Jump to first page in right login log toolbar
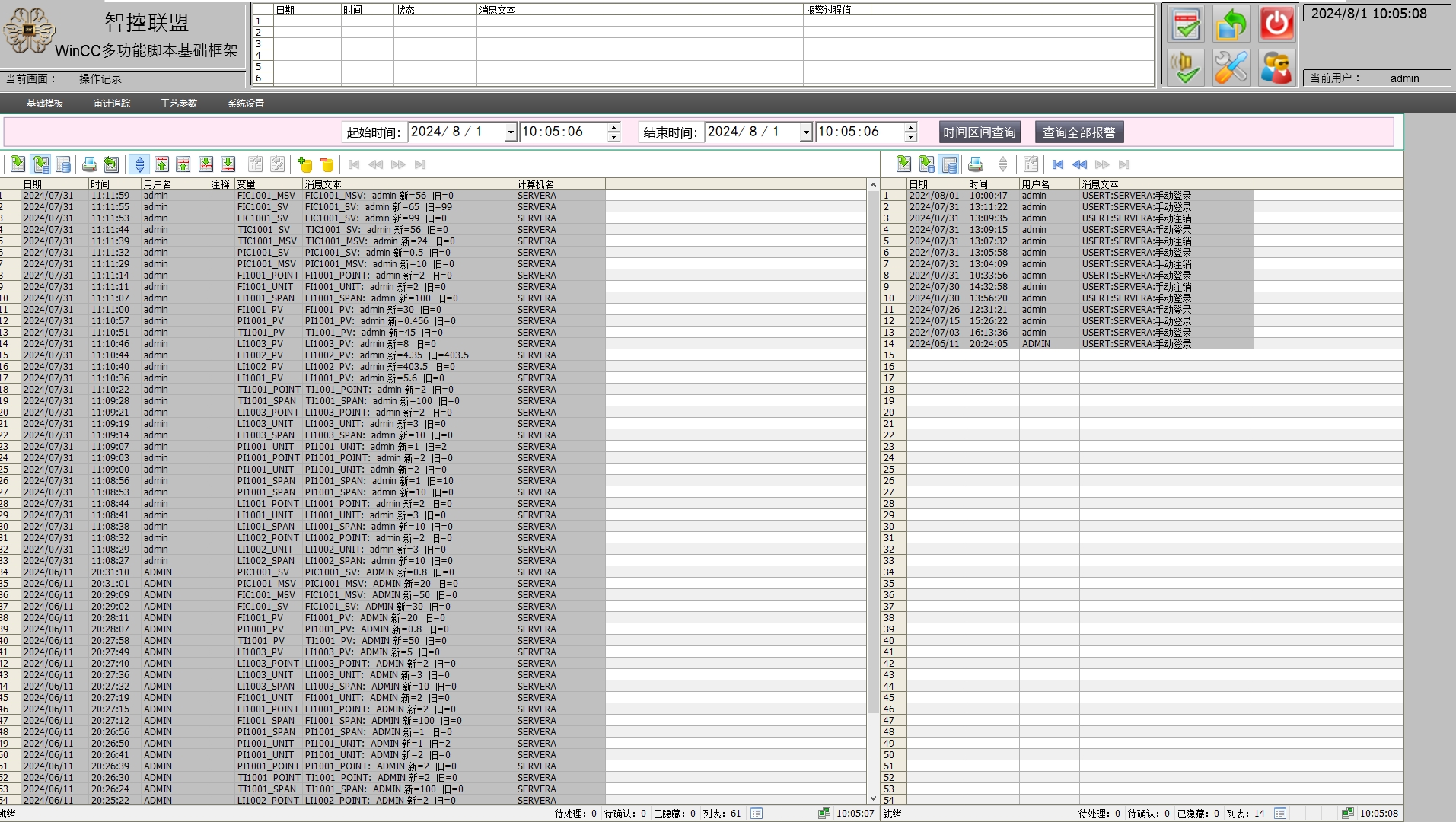The width and height of the screenshot is (1456, 822). pos(1058,164)
